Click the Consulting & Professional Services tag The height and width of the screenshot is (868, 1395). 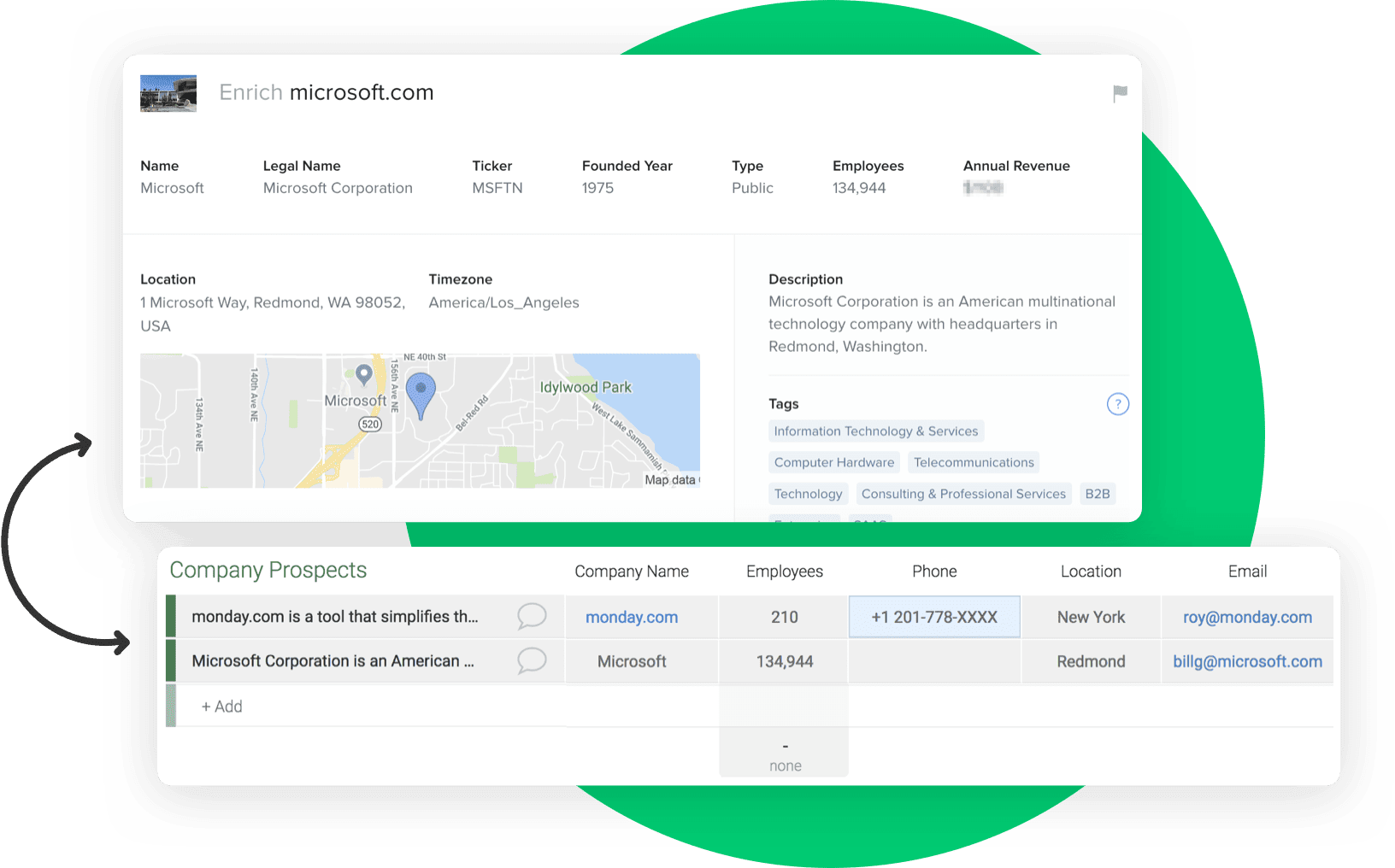click(x=963, y=494)
